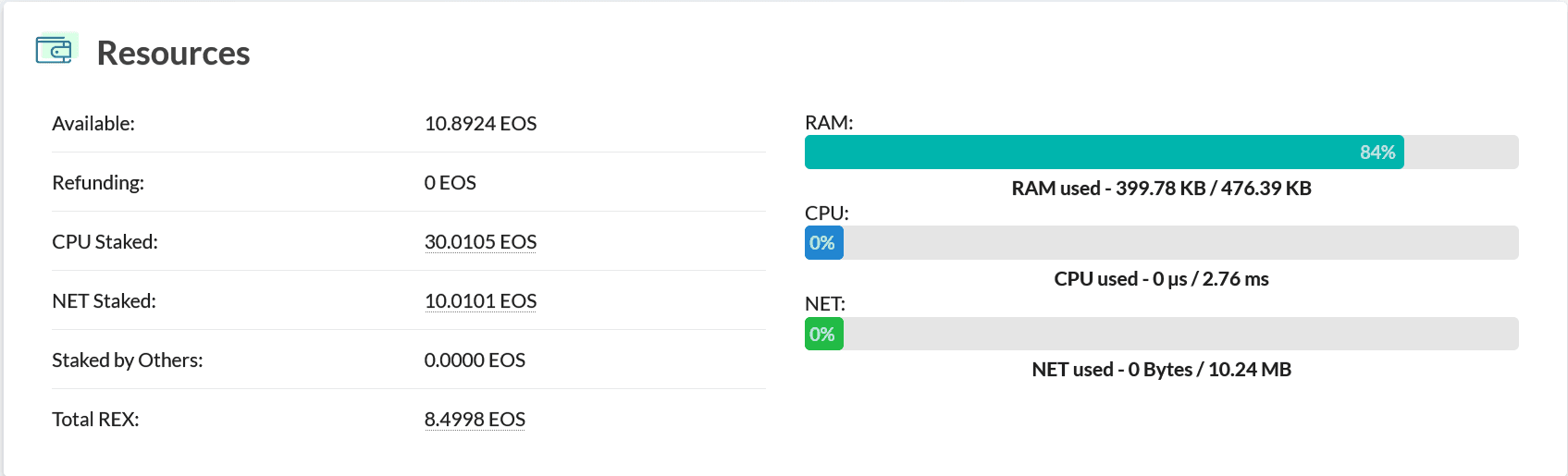Click the Available: row label
1568x476 pixels.
tap(93, 124)
